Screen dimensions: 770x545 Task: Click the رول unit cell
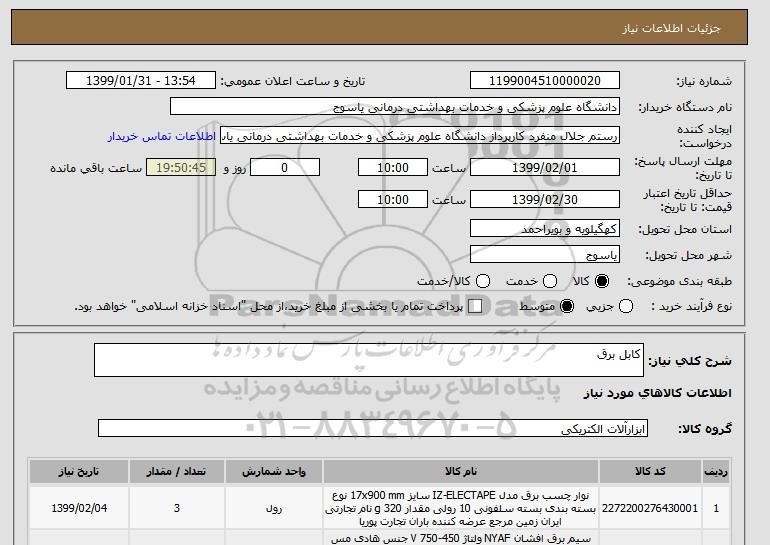(x=274, y=508)
